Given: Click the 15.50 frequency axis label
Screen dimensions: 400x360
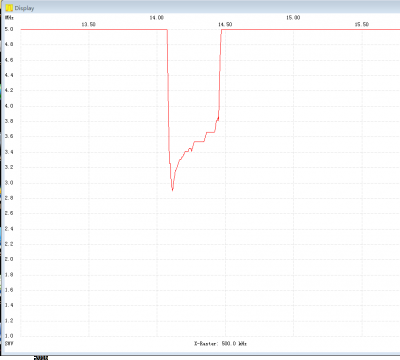Looking at the screenshot, I should pyautogui.click(x=362, y=24).
